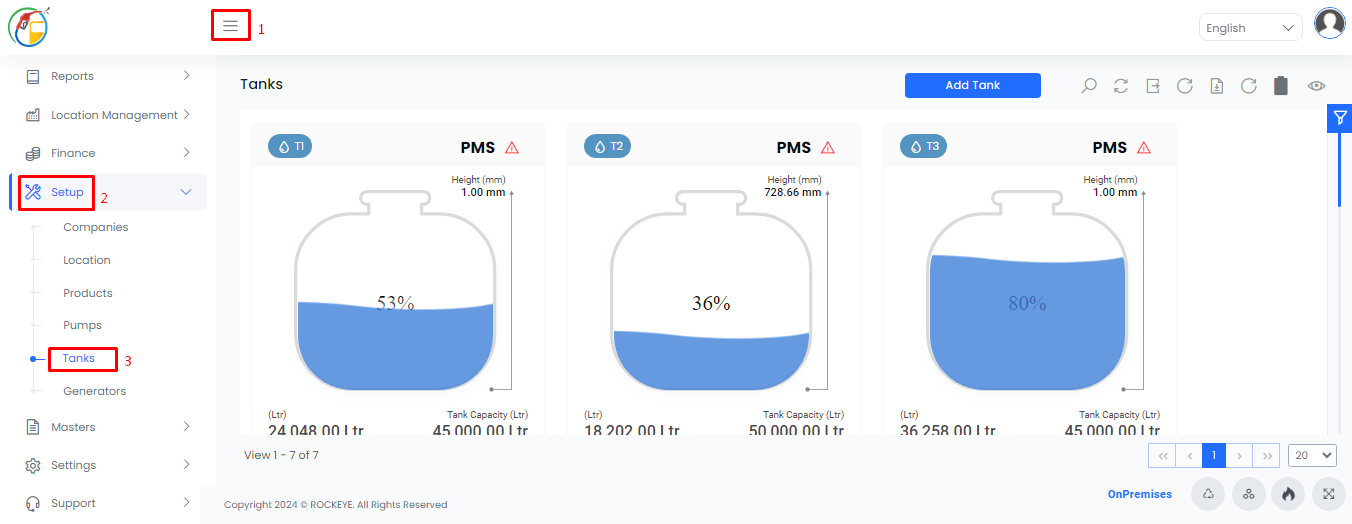Open the English language dropdown
The height and width of the screenshot is (524, 1352).
click(1250, 28)
